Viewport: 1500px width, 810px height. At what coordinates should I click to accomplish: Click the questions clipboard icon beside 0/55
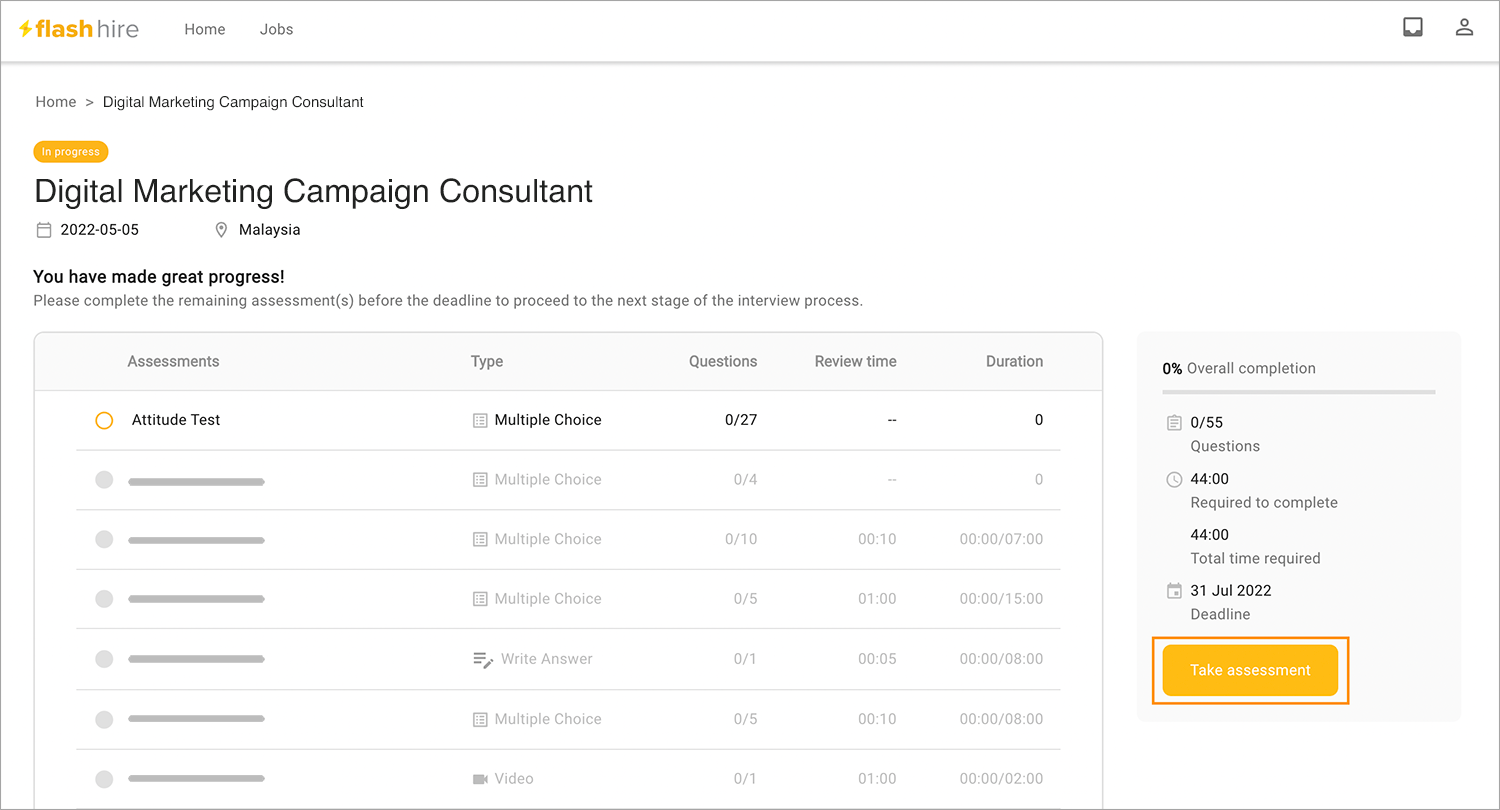(1174, 423)
